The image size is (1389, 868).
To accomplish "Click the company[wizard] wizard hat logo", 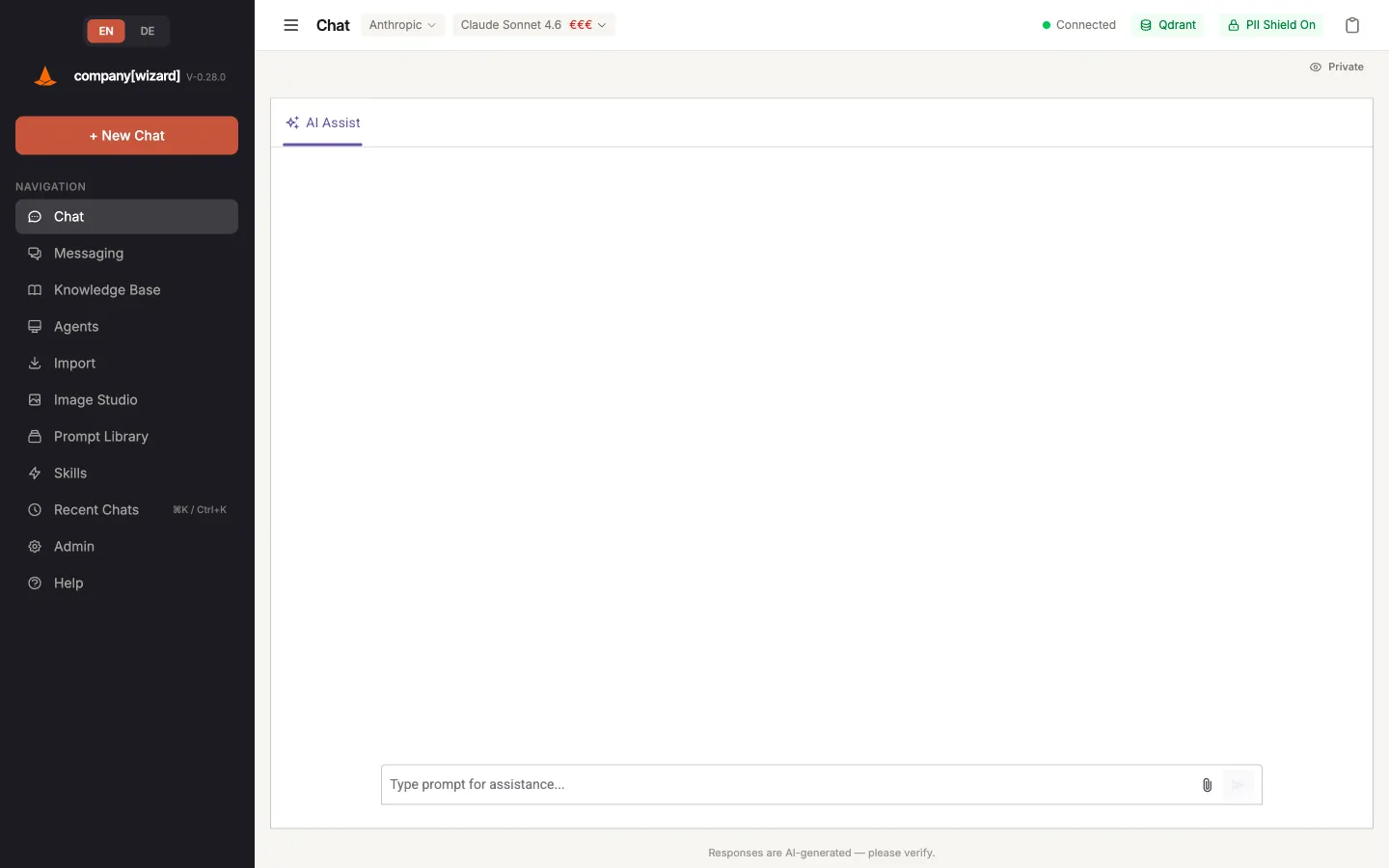I will click(45, 76).
